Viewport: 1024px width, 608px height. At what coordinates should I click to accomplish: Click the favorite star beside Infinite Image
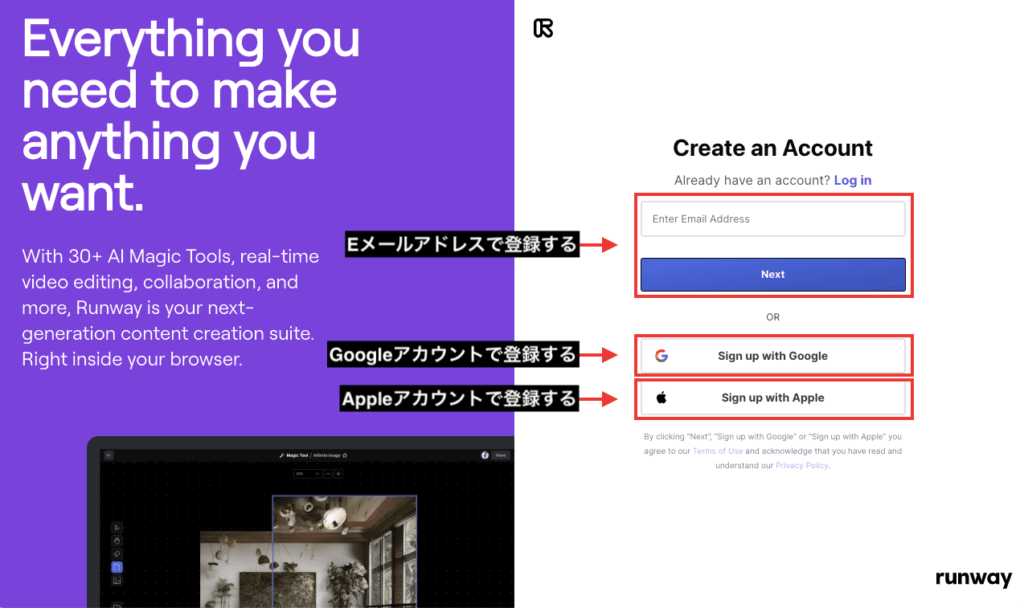345,455
